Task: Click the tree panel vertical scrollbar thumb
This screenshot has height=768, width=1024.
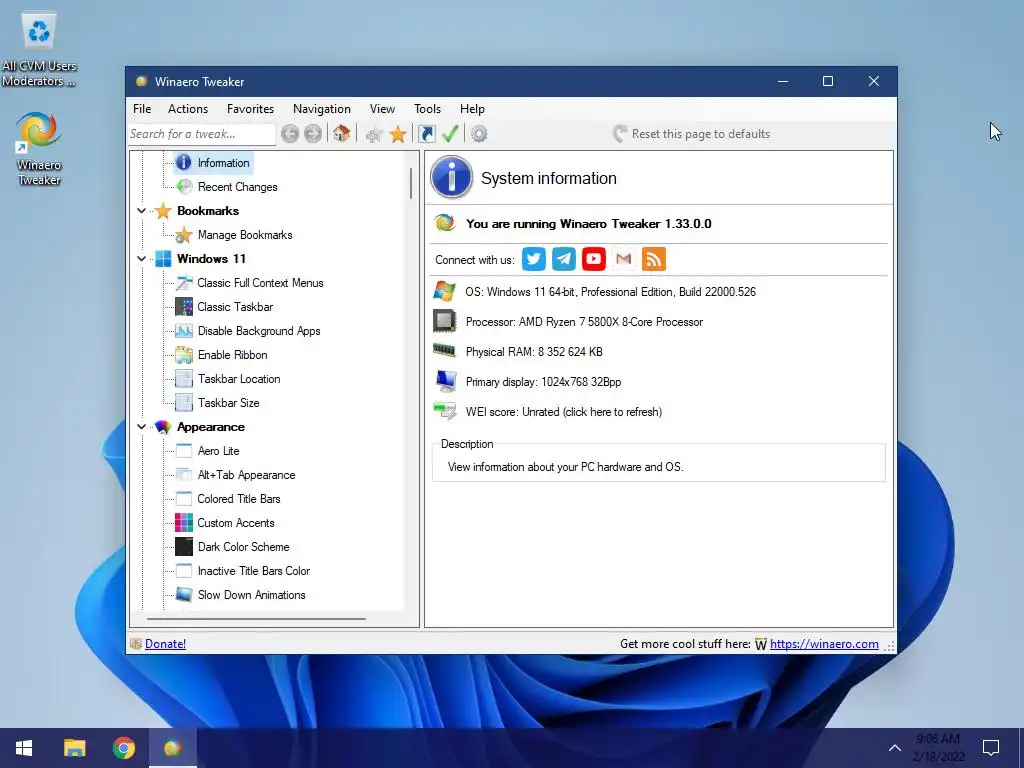Action: (411, 183)
